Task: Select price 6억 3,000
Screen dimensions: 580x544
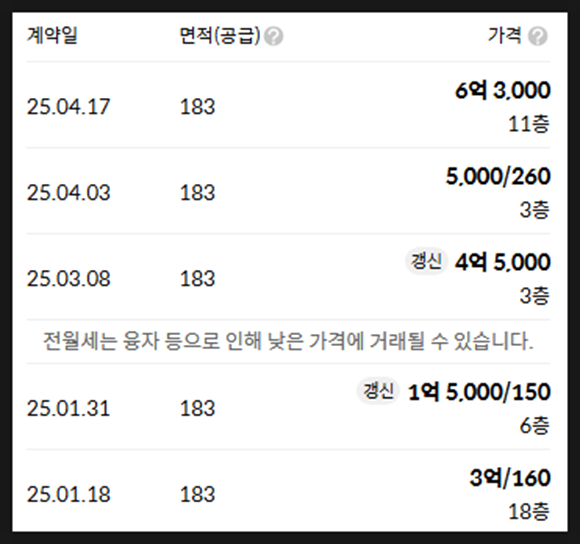Action: tap(503, 90)
